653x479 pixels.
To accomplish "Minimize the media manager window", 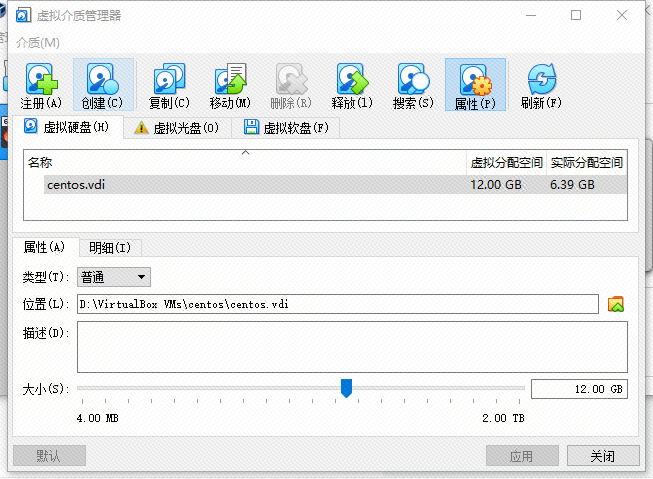I will click(x=531, y=15).
